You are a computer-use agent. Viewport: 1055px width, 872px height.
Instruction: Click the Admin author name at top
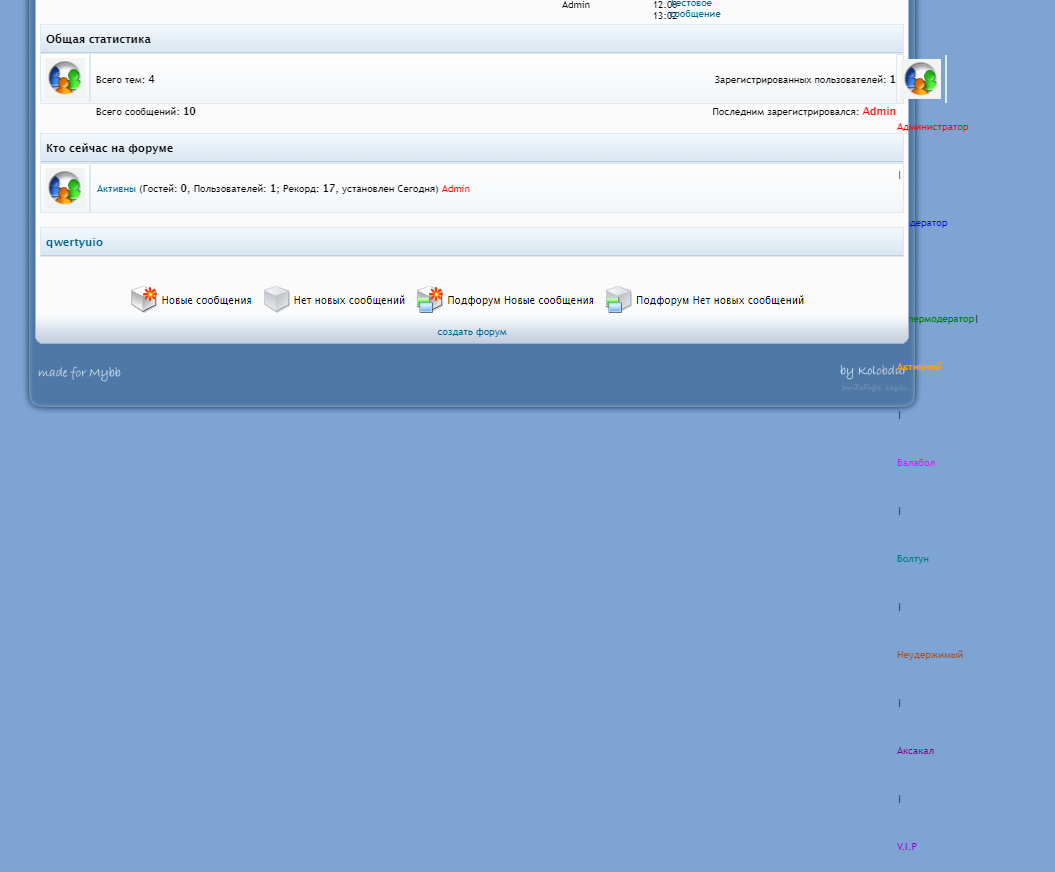576,5
